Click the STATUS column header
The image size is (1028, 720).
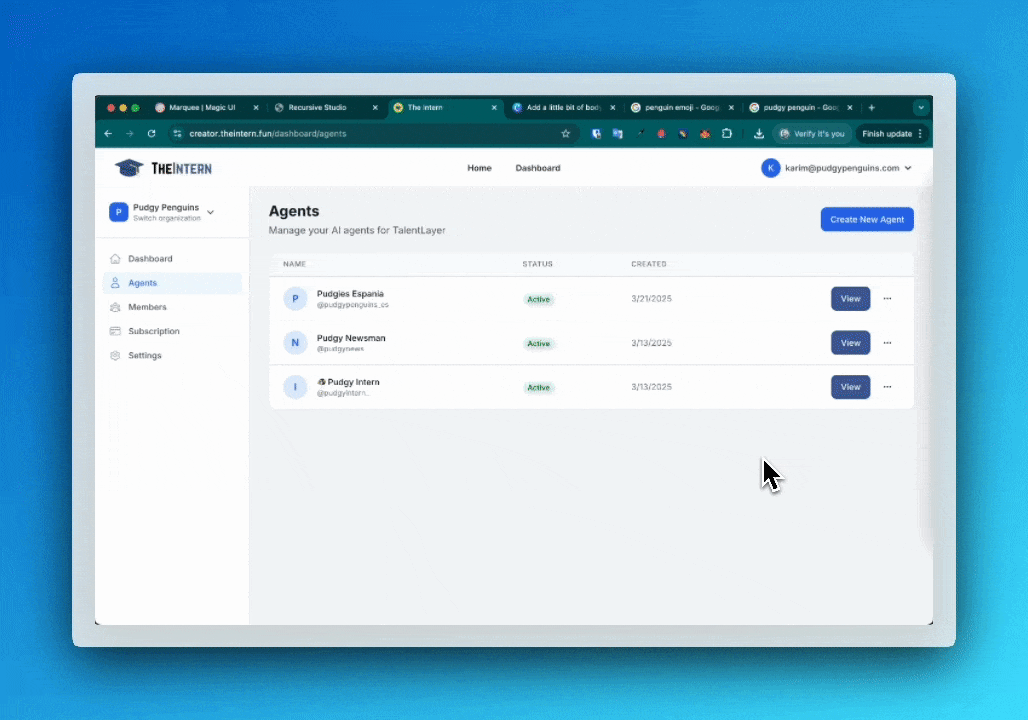click(538, 264)
